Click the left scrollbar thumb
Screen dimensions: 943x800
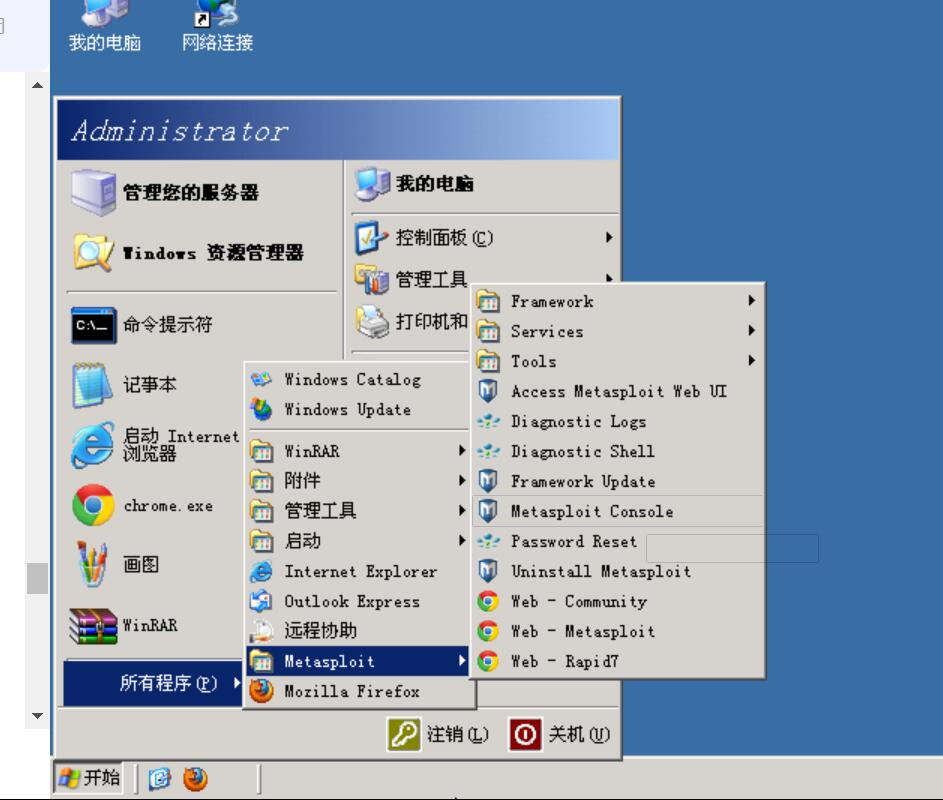click(x=37, y=578)
